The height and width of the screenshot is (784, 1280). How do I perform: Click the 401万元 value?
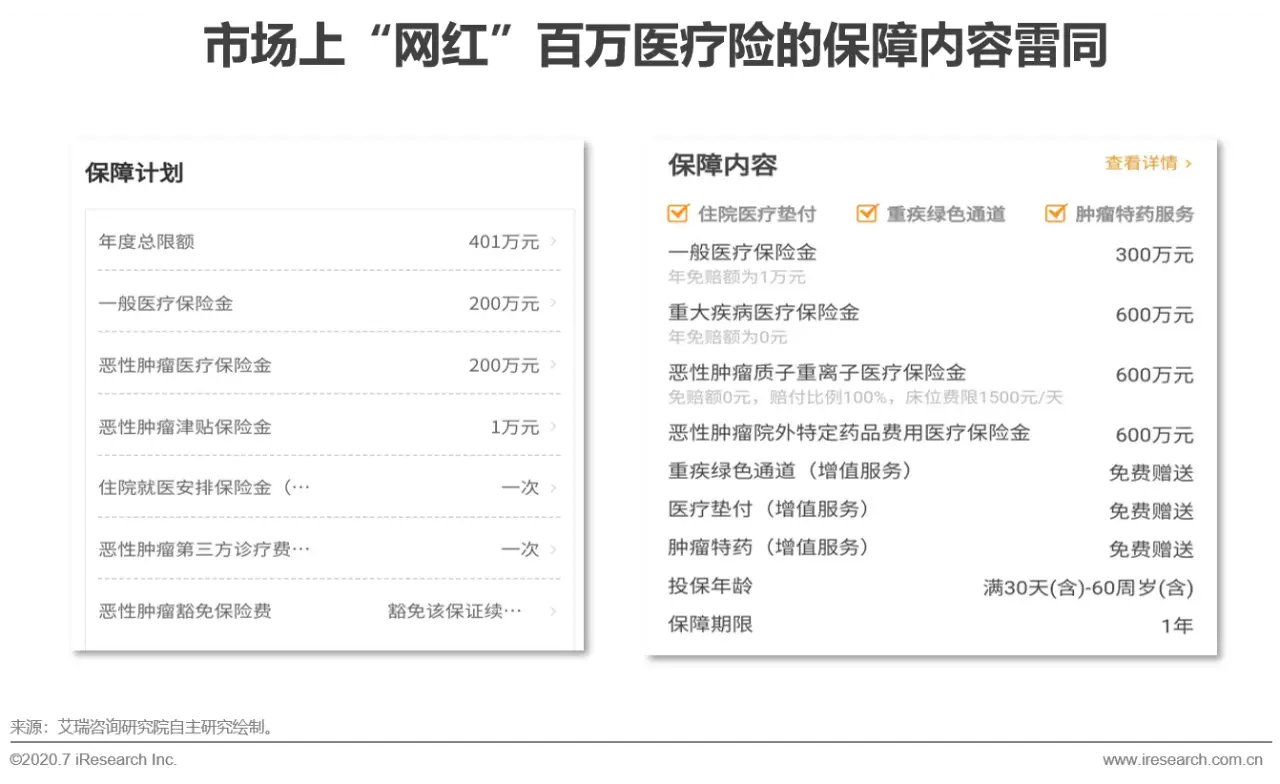point(504,241)
